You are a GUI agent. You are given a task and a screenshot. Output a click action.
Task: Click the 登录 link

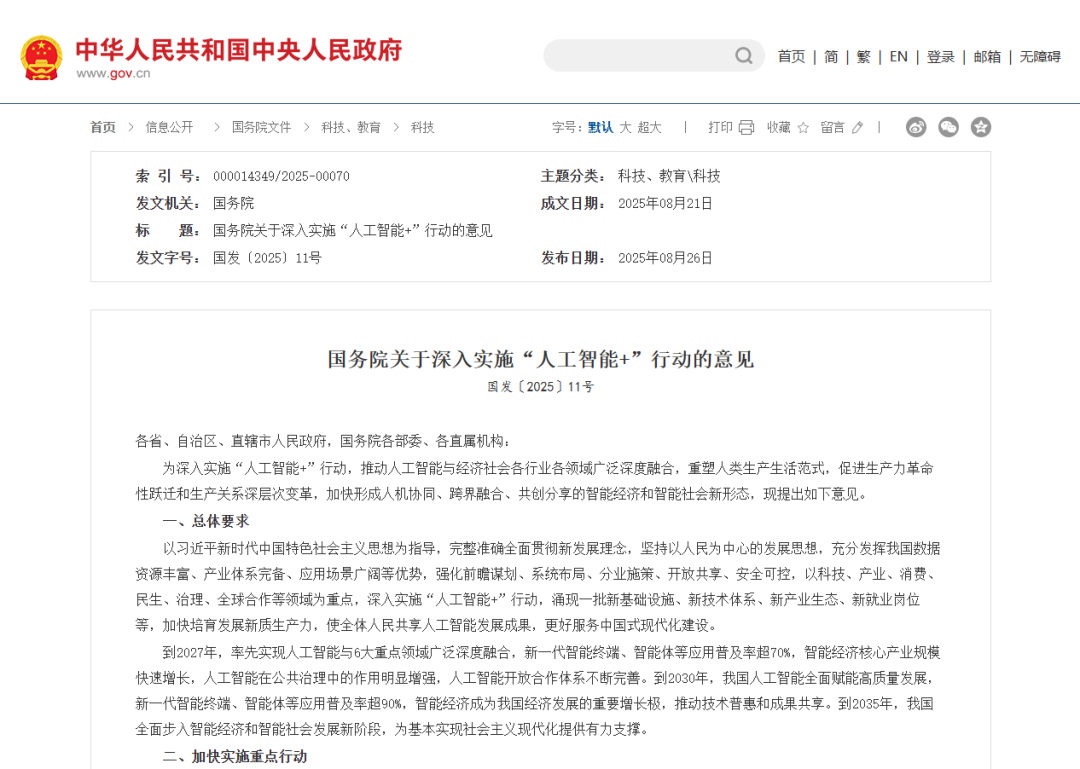[939, 57]
